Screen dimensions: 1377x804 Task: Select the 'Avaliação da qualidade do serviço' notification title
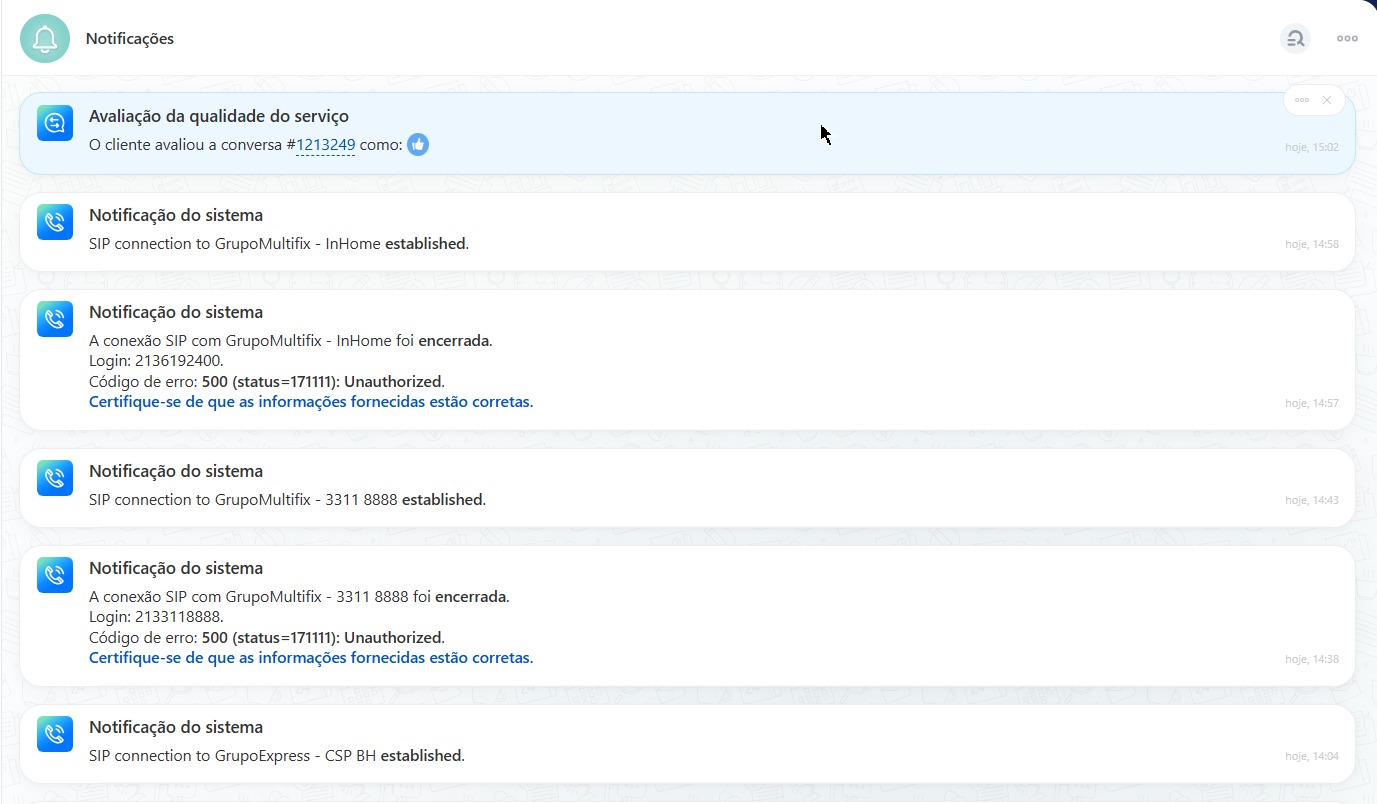point(218,117)
